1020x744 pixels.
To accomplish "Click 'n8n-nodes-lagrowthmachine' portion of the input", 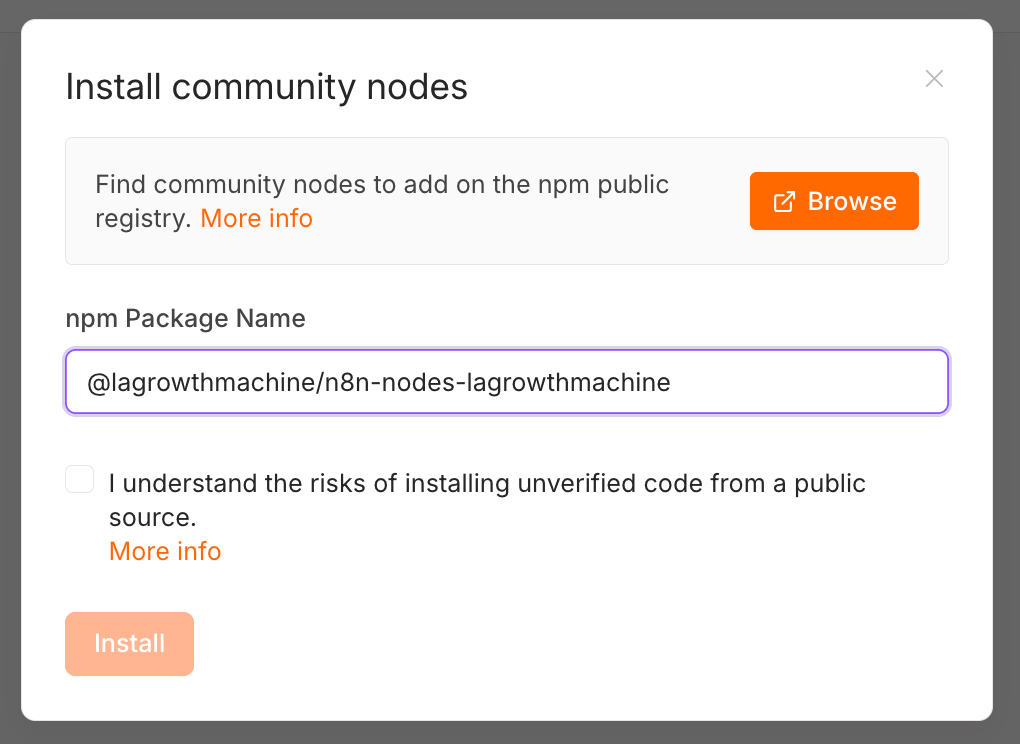I will click(x=498, y=382).
